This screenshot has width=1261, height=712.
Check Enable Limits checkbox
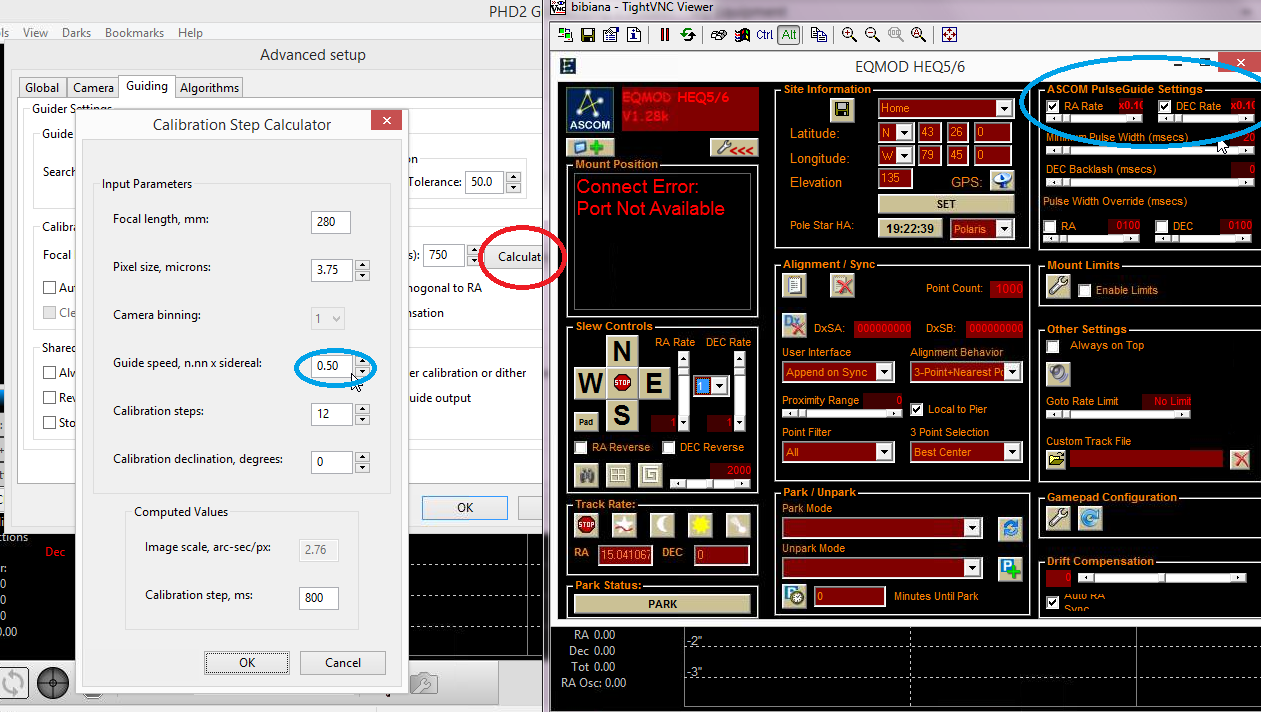coord(1085,290)
